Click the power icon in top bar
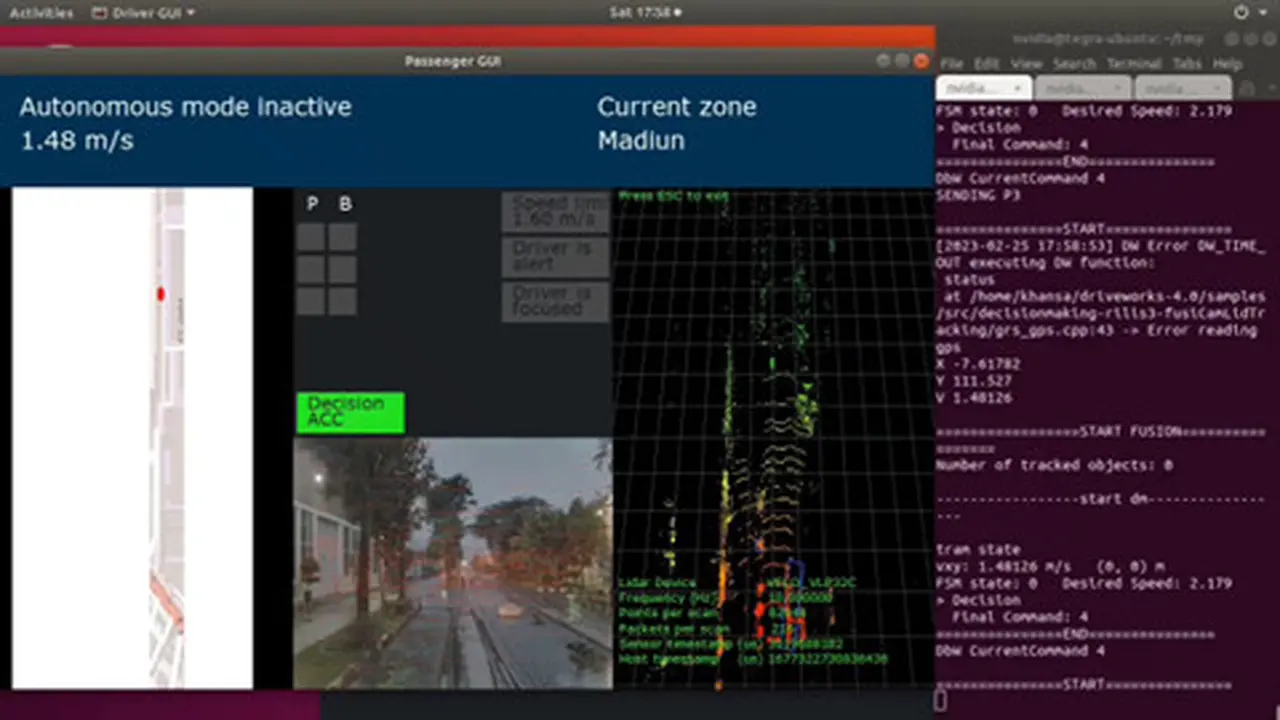Viewport: 1280px width, 720px height. pyautogui.click(x=1241, y=13)
